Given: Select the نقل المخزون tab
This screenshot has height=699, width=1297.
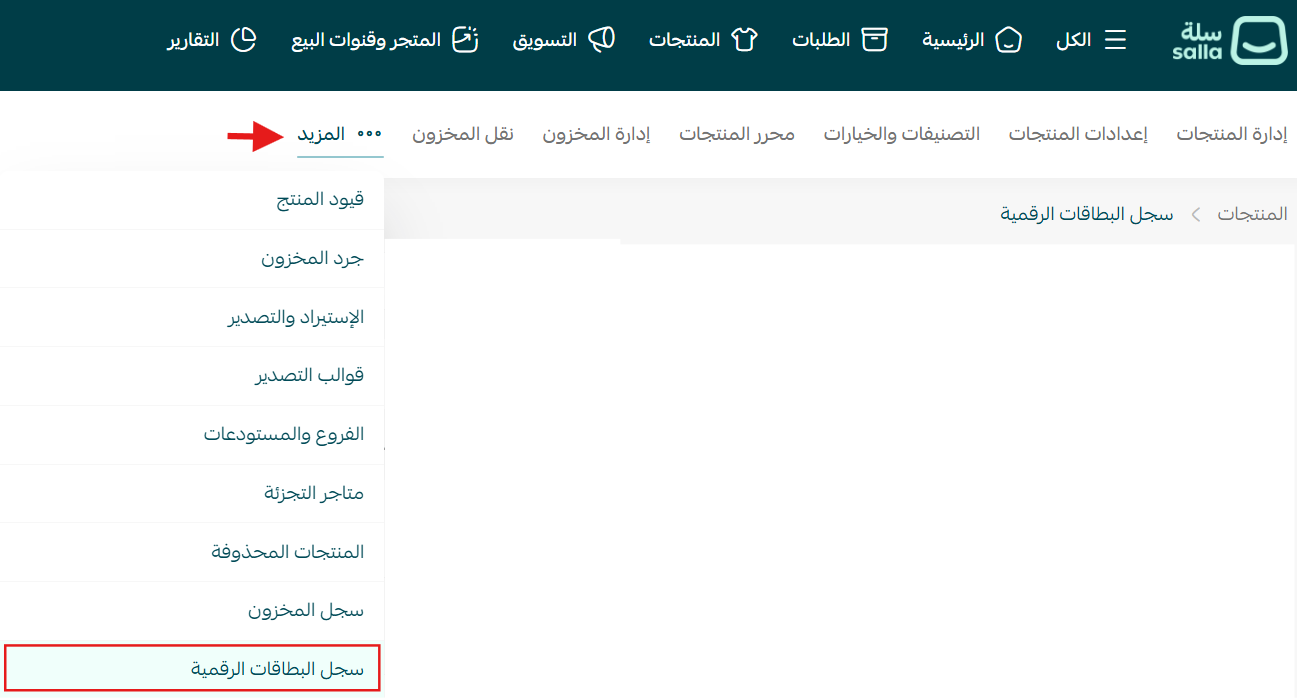Looking at the screenshot, I should pyautogui.click(x=463, y=132).
